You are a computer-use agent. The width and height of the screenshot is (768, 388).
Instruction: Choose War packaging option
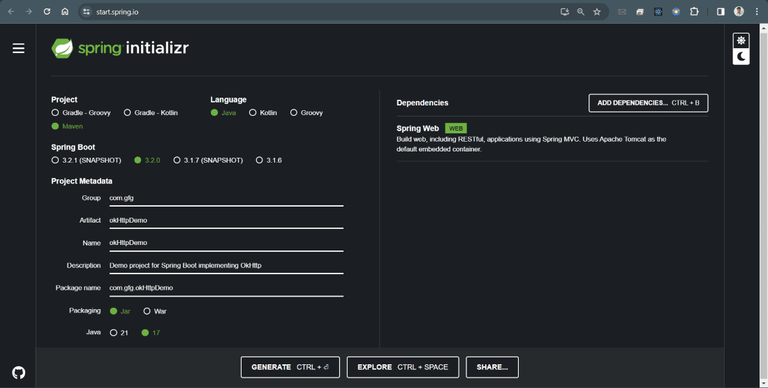point(155,311)
